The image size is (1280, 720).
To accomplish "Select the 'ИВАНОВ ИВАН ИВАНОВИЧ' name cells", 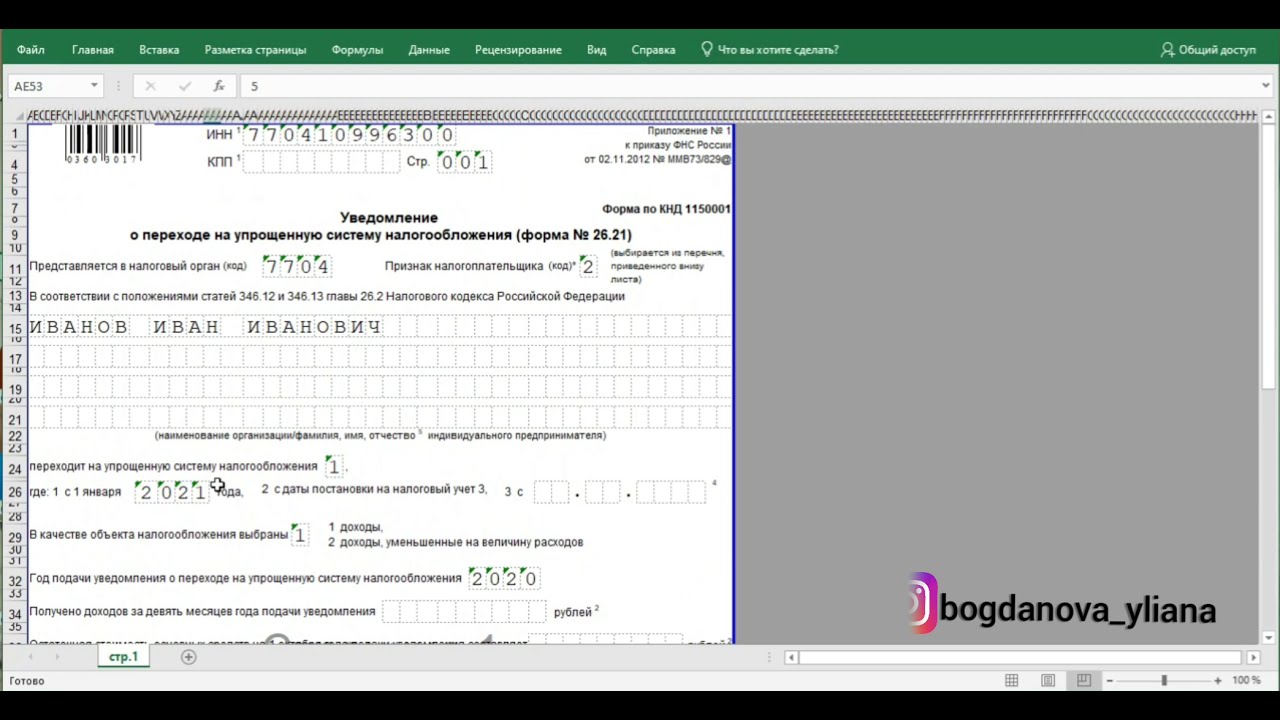I will pyautogui.click(x=206, y=327).
